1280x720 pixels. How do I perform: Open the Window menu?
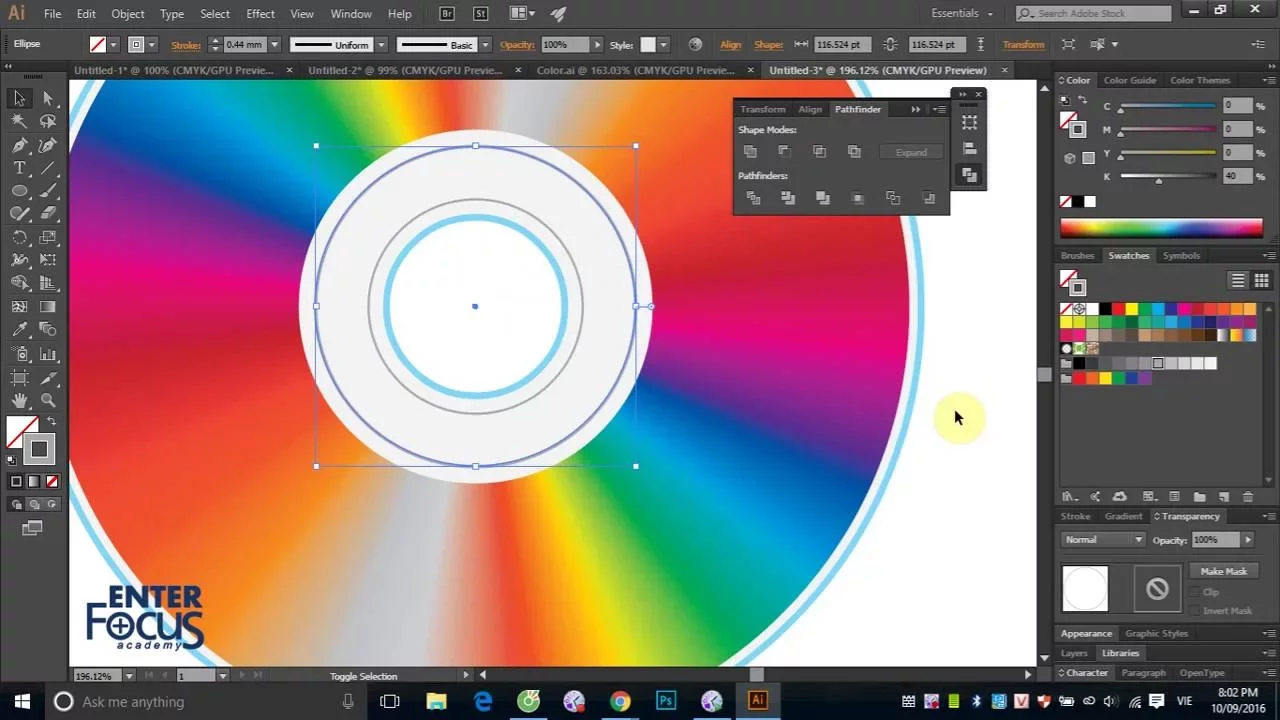[x=351, y=14]
